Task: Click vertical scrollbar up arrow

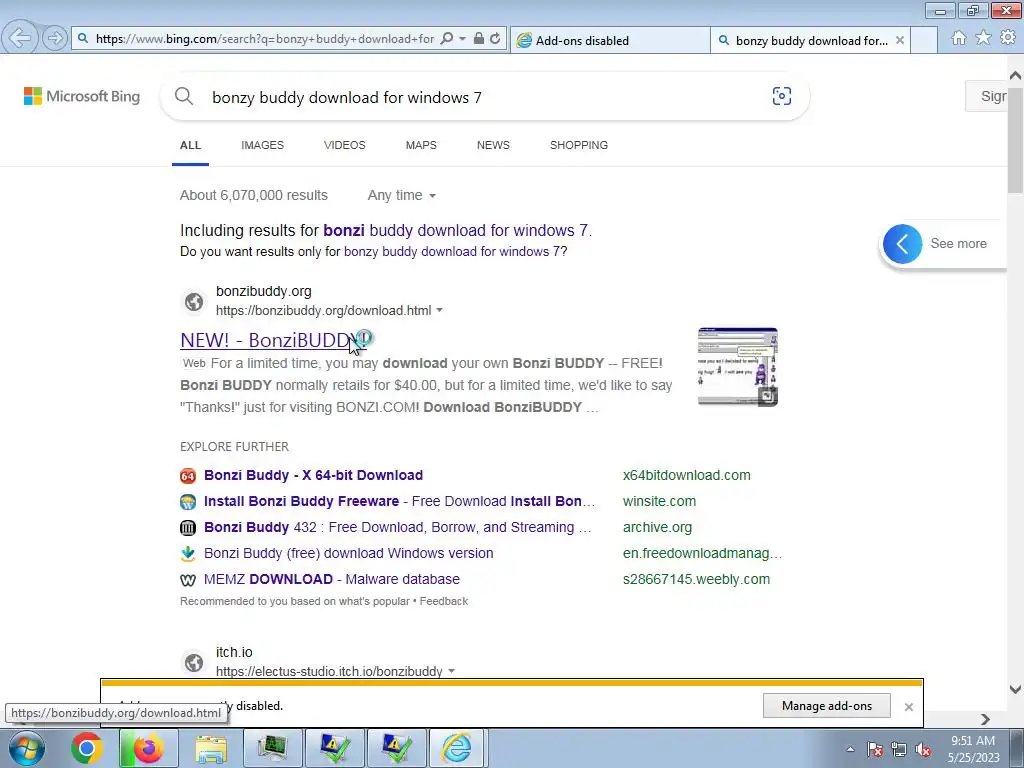Action: [1015, 76]
